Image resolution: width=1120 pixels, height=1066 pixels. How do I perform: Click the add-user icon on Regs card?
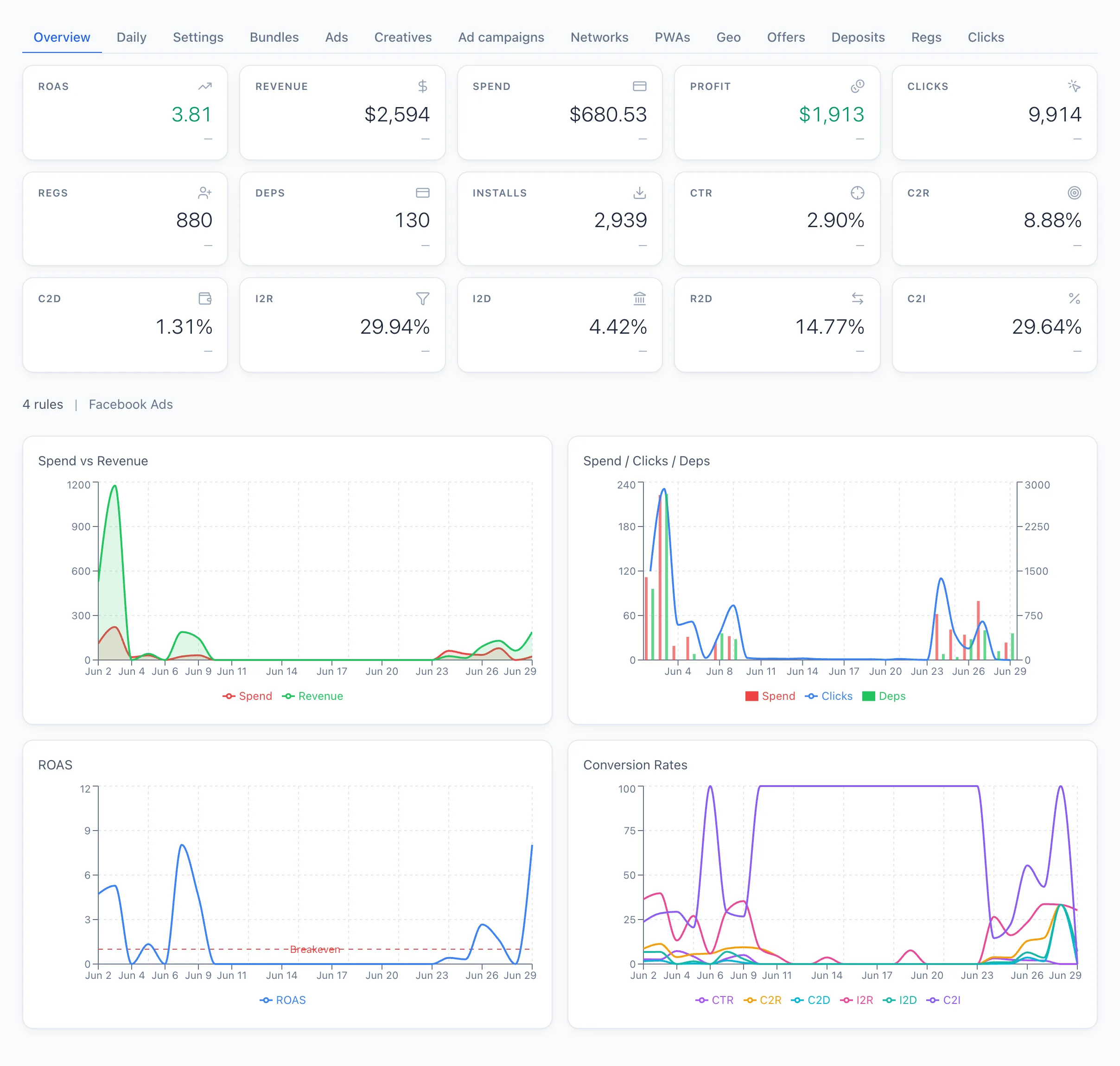pos(204,193)
